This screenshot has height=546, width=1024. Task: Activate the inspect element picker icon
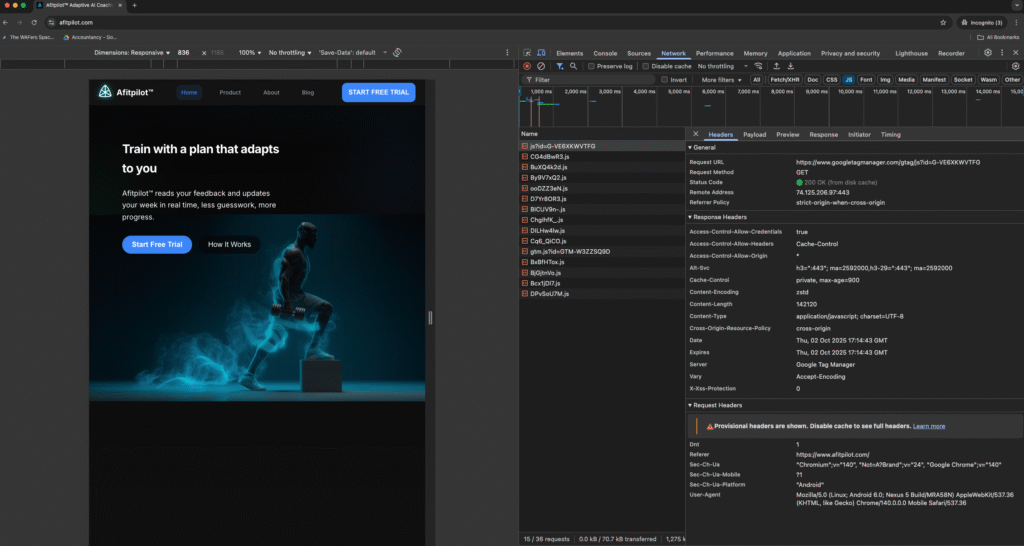(527, 53)
